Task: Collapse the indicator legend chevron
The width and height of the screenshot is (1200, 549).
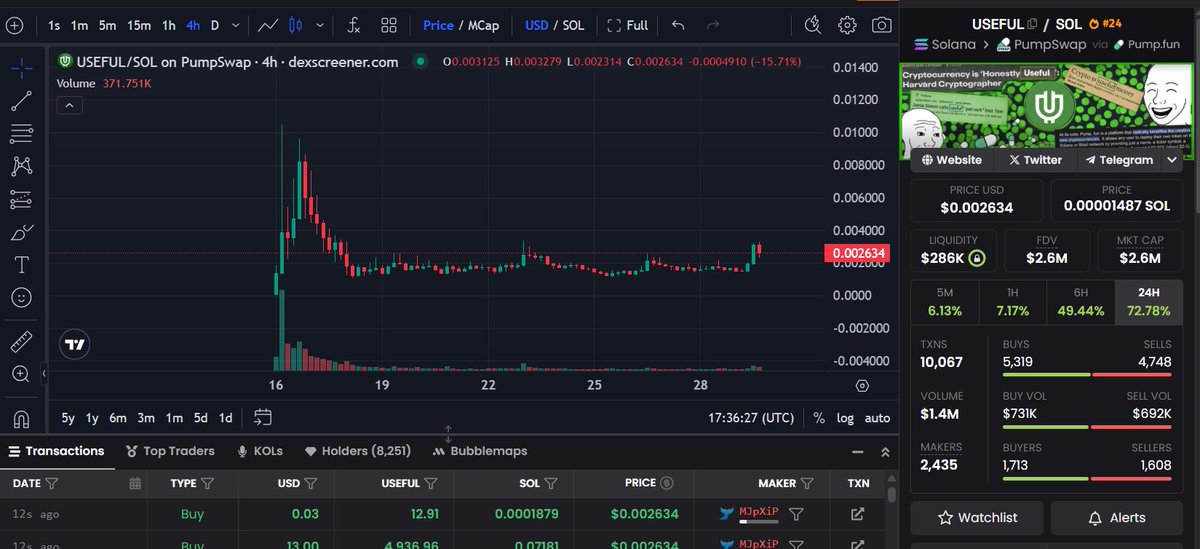Action: (x=70, y=104)
